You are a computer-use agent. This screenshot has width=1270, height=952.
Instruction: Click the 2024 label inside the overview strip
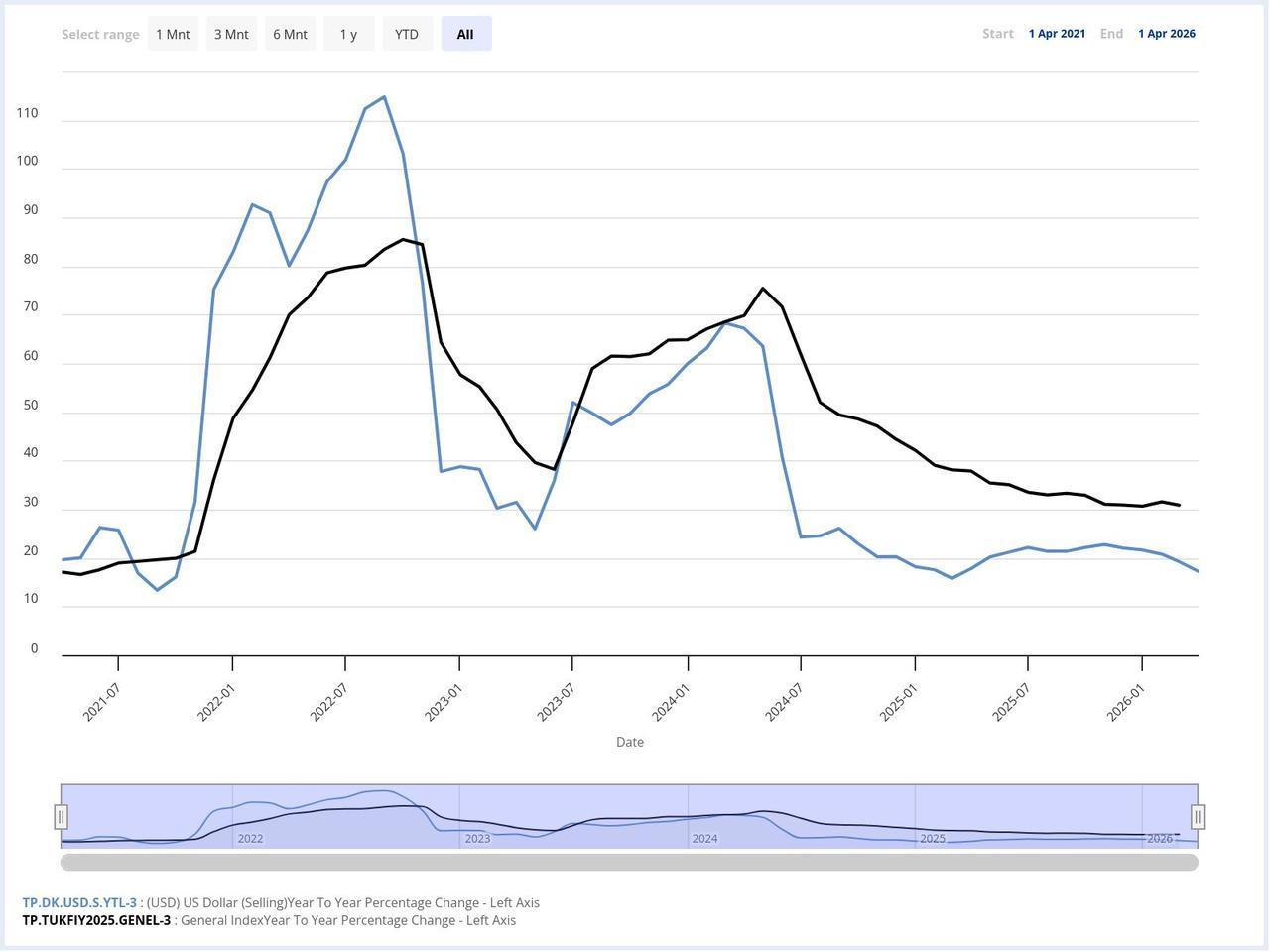tap(704, 838)
